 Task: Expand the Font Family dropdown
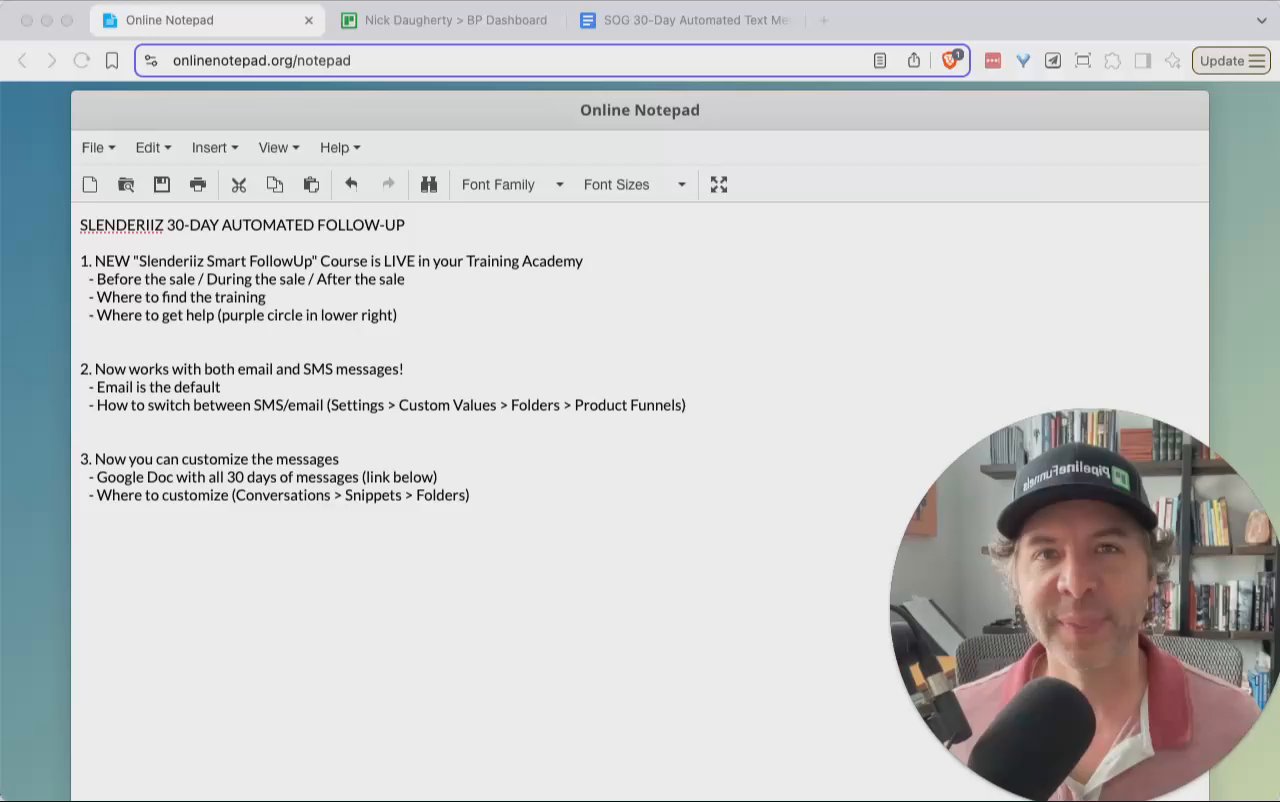(512, 185)
